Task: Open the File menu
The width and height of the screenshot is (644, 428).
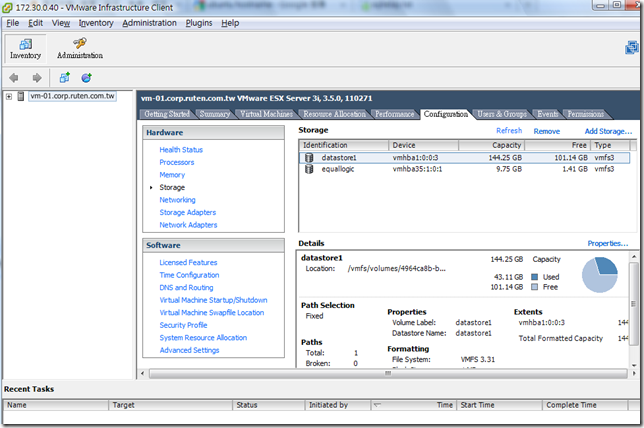Action: pos(13,23)
